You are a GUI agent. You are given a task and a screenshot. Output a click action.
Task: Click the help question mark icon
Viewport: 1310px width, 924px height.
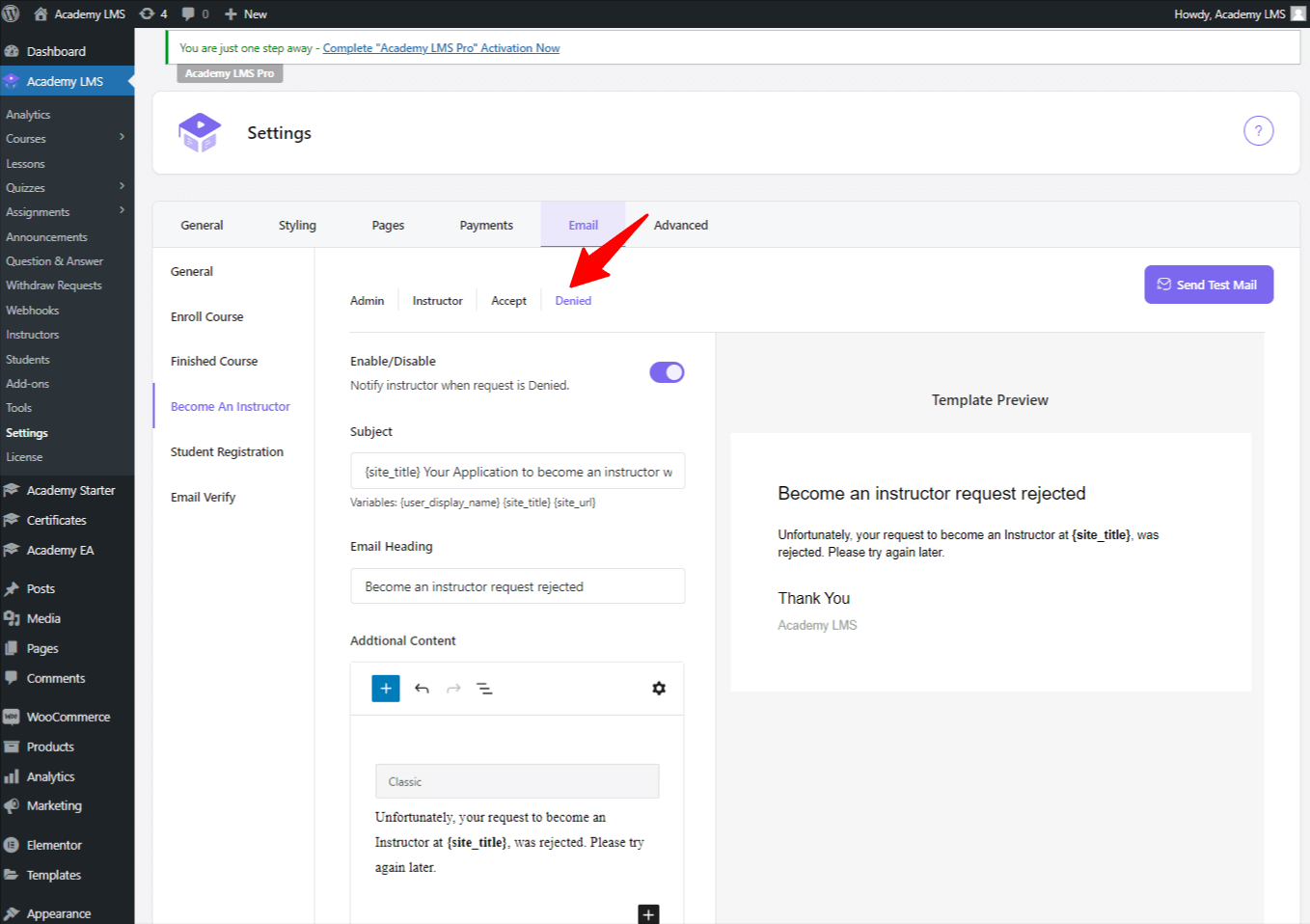[x=1258, y=131]
